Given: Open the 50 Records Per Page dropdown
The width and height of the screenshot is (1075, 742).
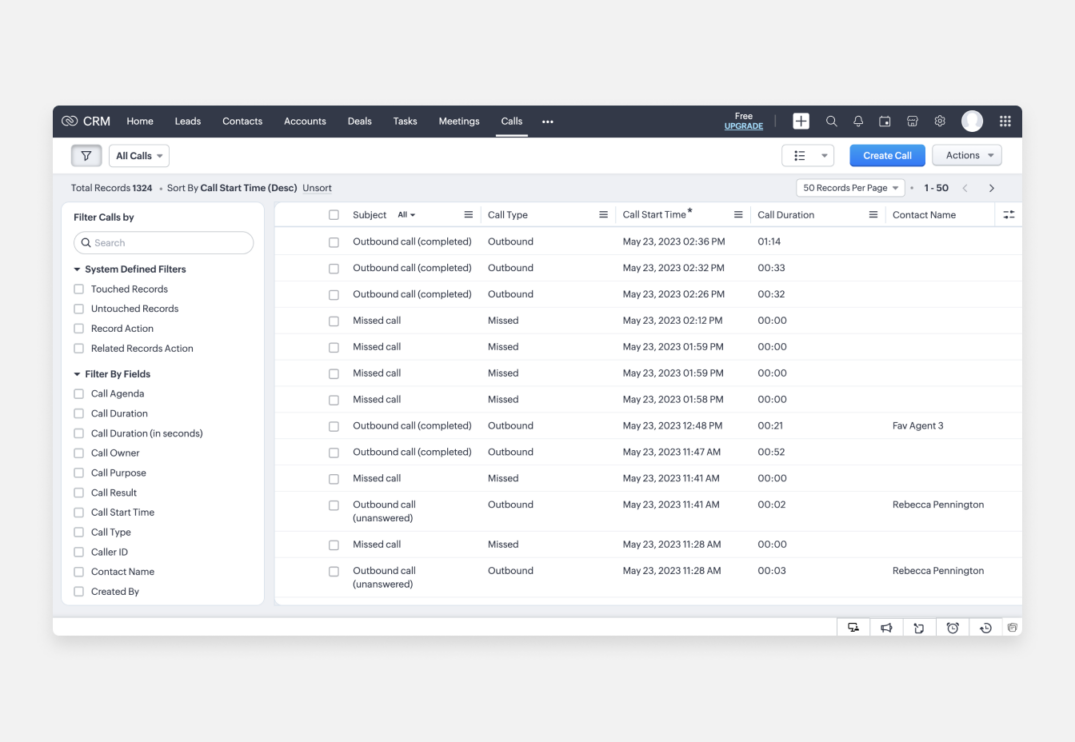Looking at the screenshot, I should 850,188.
